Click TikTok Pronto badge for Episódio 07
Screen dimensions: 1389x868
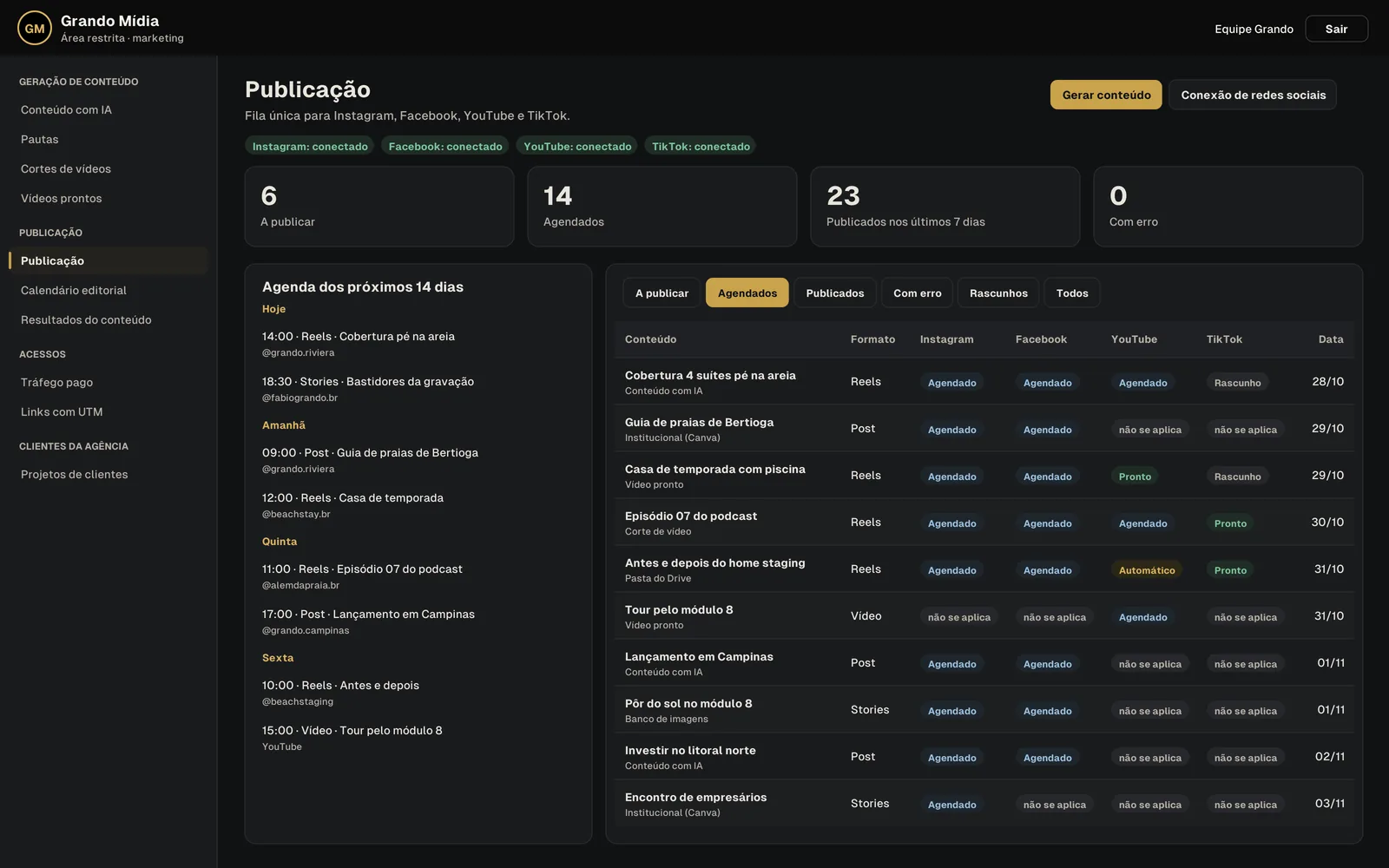tap(1230, 523)
